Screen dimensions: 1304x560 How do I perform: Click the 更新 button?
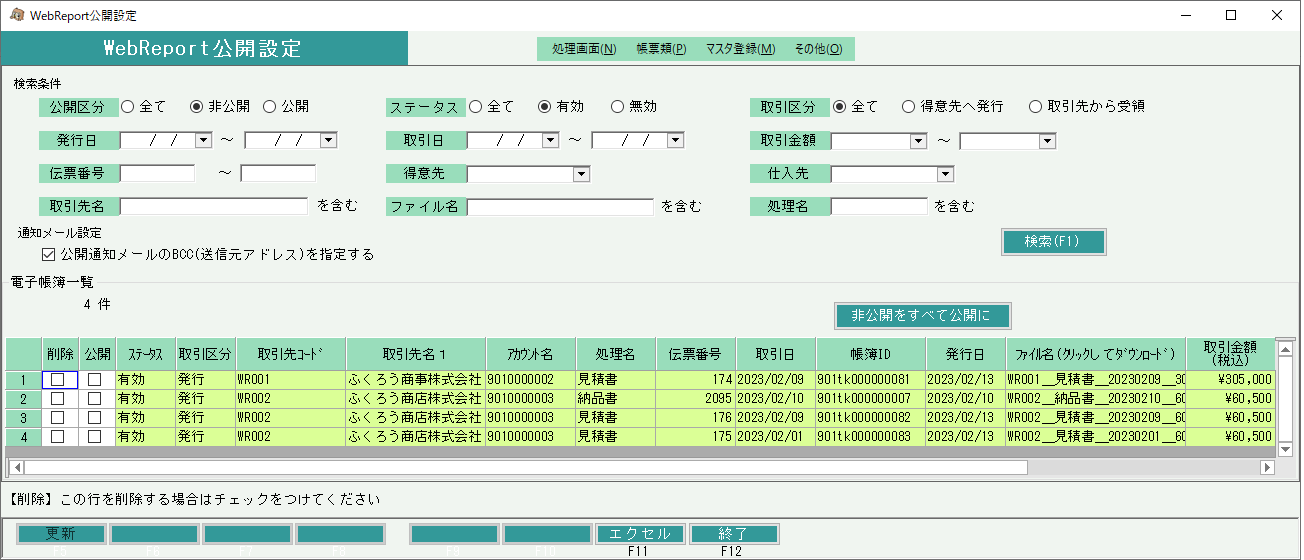coord(60,534)
